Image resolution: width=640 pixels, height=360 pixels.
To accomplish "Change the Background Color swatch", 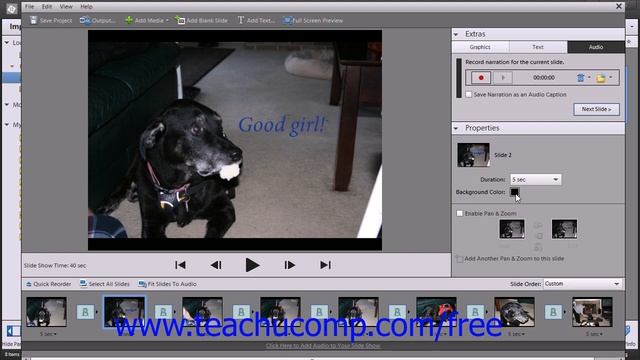I will pyautogui.click(x=514, y=192).
